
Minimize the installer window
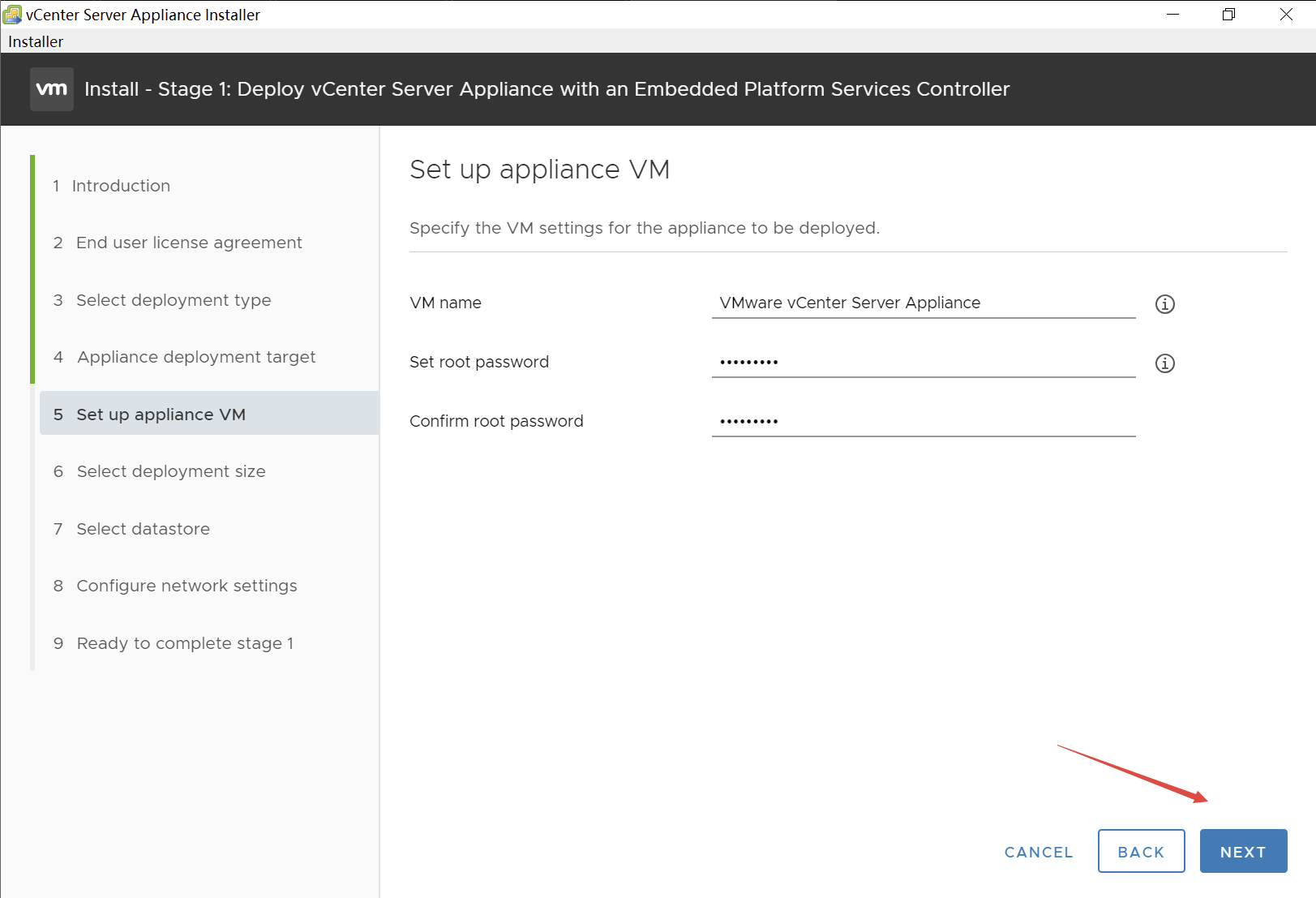tap(1172, 15)
